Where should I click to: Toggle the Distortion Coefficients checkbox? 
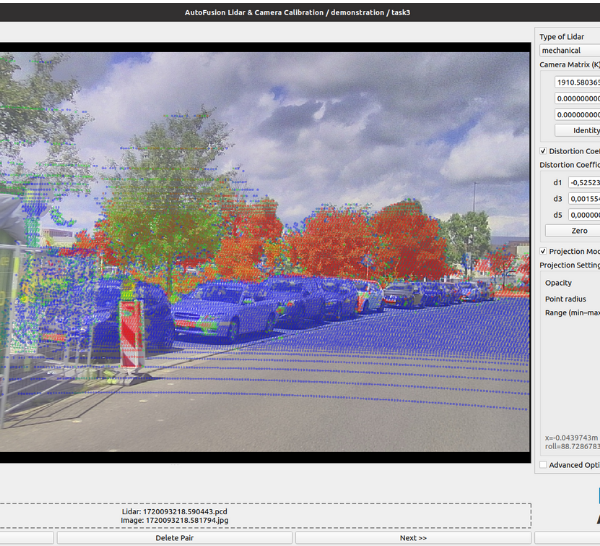point(544,151)
